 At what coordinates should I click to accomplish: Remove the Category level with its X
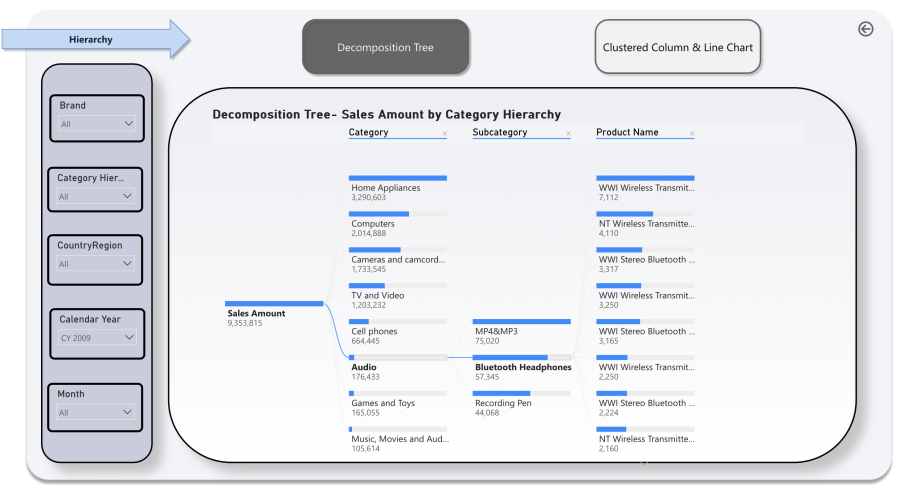tap(445, 133)
